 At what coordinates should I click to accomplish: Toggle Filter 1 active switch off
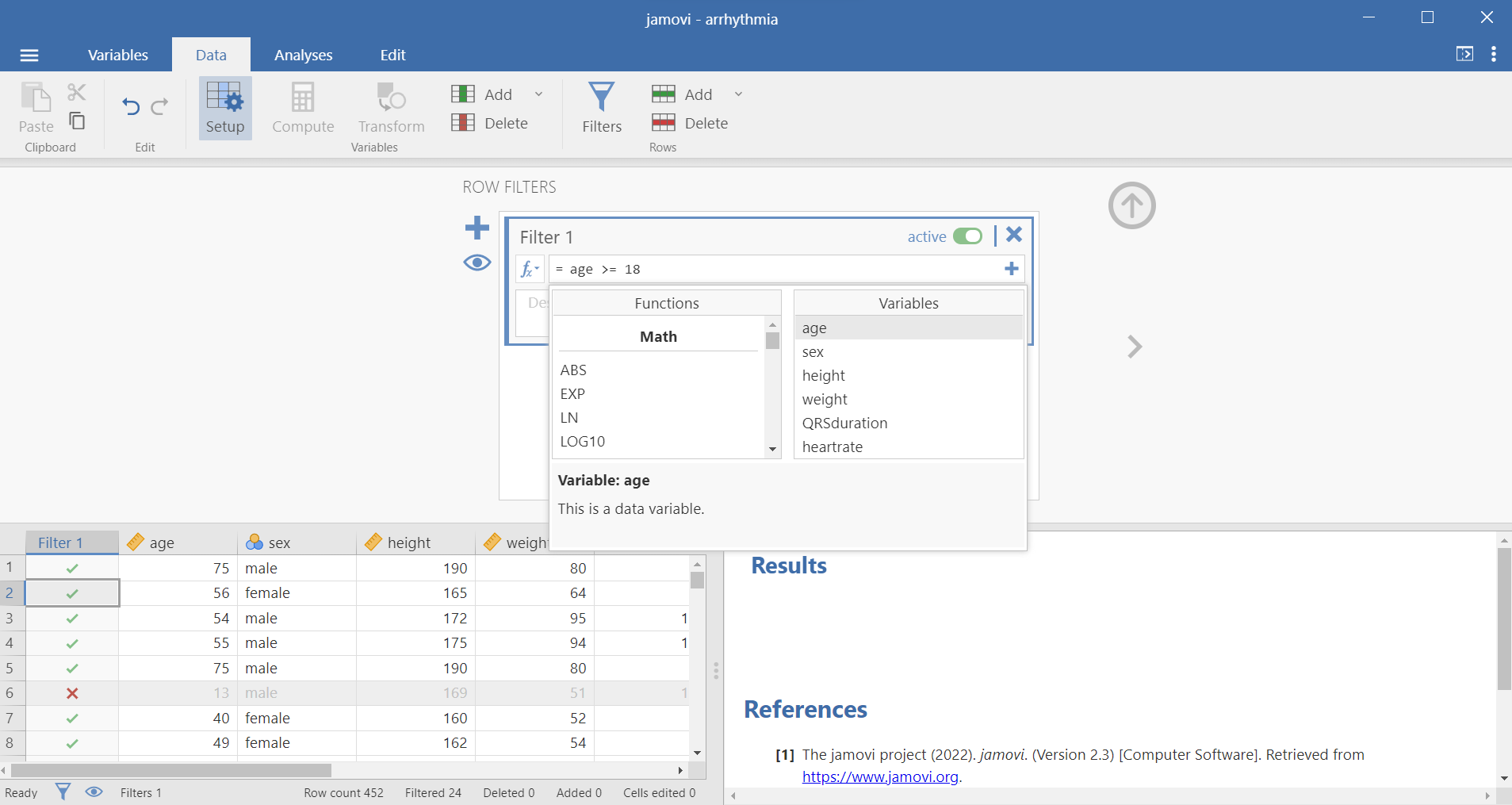coord(967,236)
